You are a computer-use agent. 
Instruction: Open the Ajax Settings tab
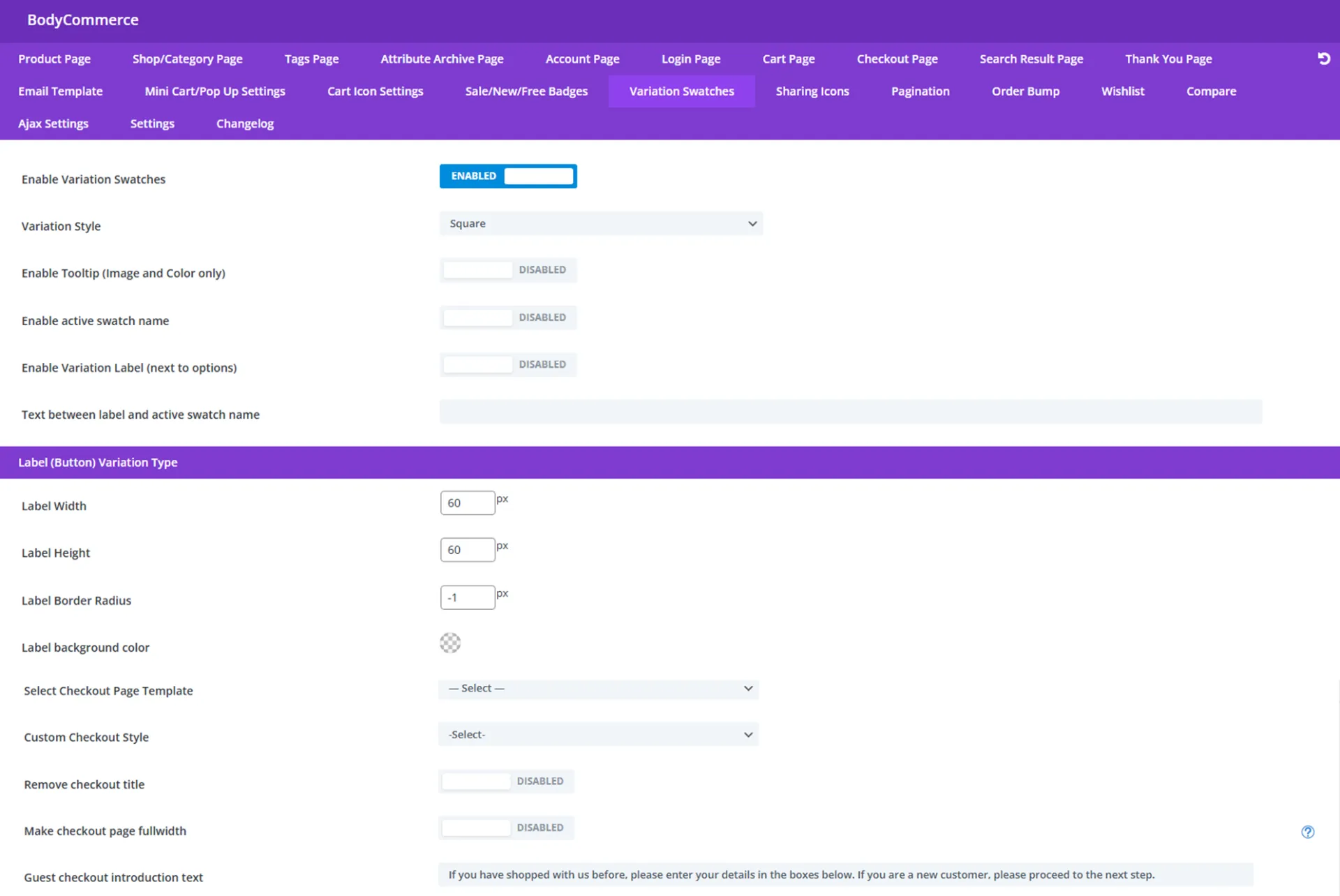click(53, 124)
